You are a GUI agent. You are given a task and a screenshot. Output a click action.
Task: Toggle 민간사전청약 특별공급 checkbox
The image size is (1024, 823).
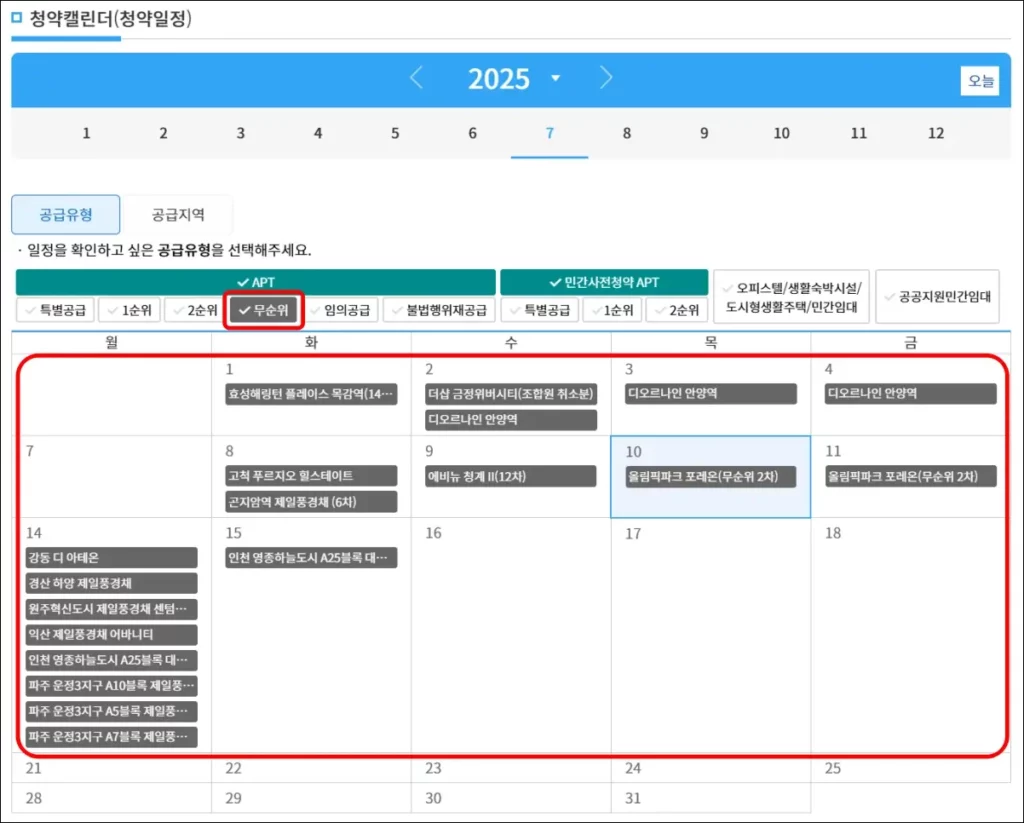pos(540,310)
